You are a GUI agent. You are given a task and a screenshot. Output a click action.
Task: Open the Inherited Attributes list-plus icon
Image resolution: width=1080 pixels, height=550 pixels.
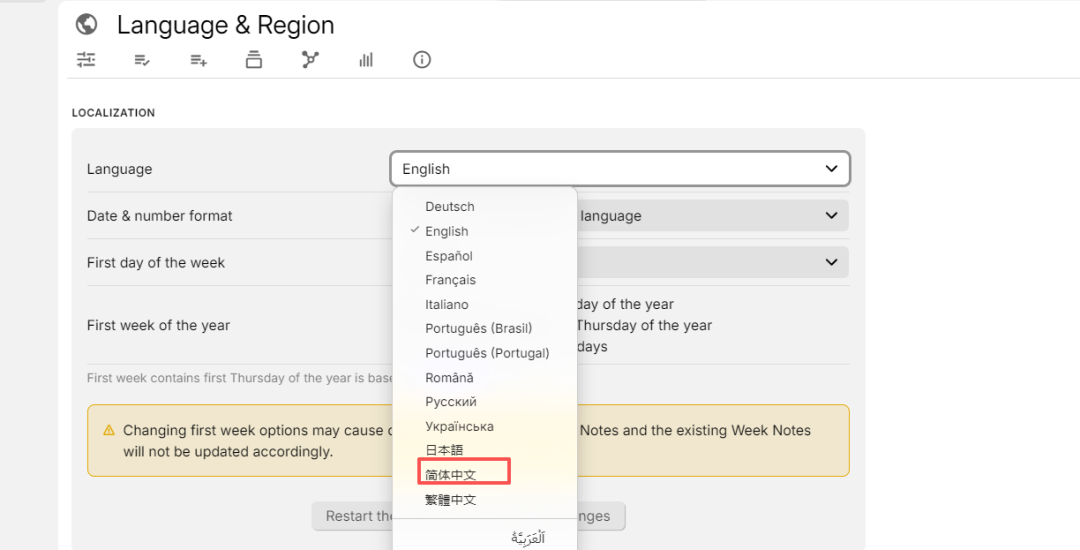click(198, 60)
